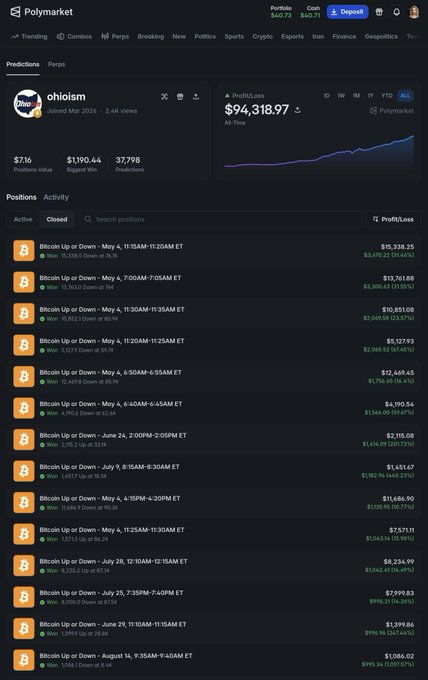Click the $1,086.02 position value
The width and height of the screenshot is (428, 680).
point(399,656)
